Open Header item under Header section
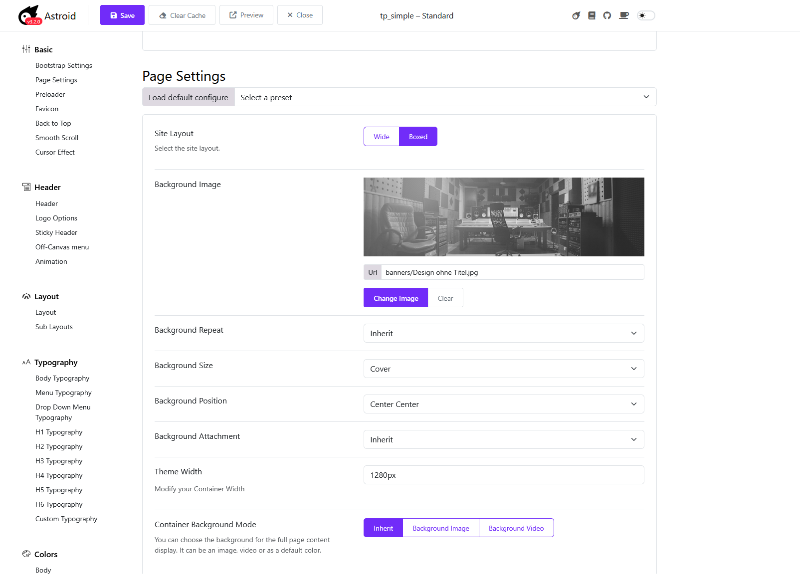Image resolution: width=800 pixels, height=574 pixels. (x=46, y=203)
